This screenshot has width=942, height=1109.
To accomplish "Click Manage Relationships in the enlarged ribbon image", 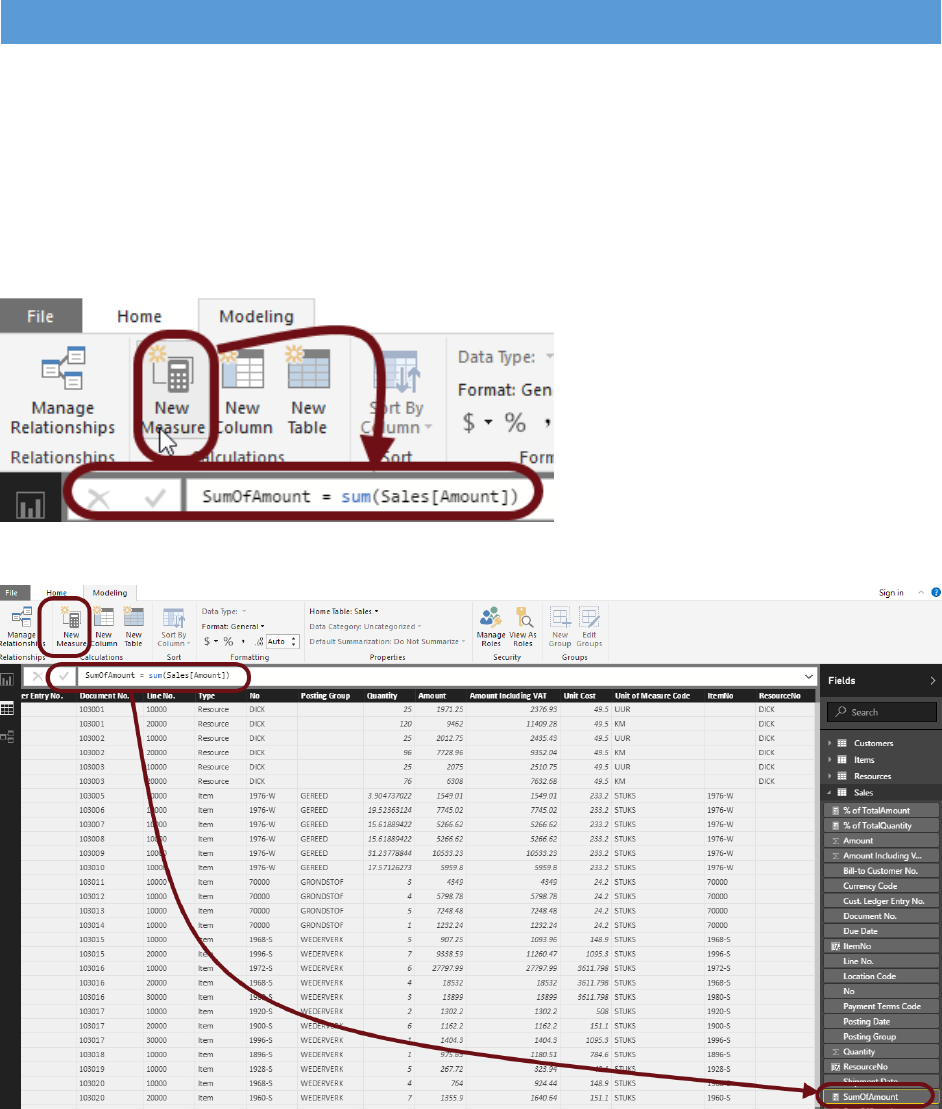I will tap(62, 391).
